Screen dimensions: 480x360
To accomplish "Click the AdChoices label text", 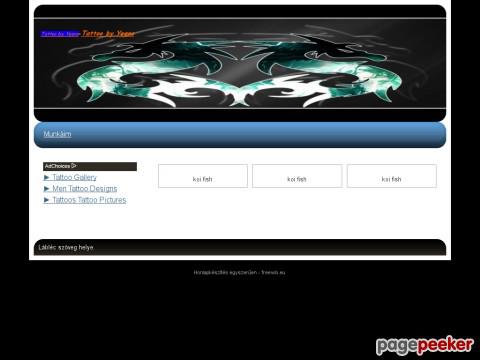I will [57, 166].
